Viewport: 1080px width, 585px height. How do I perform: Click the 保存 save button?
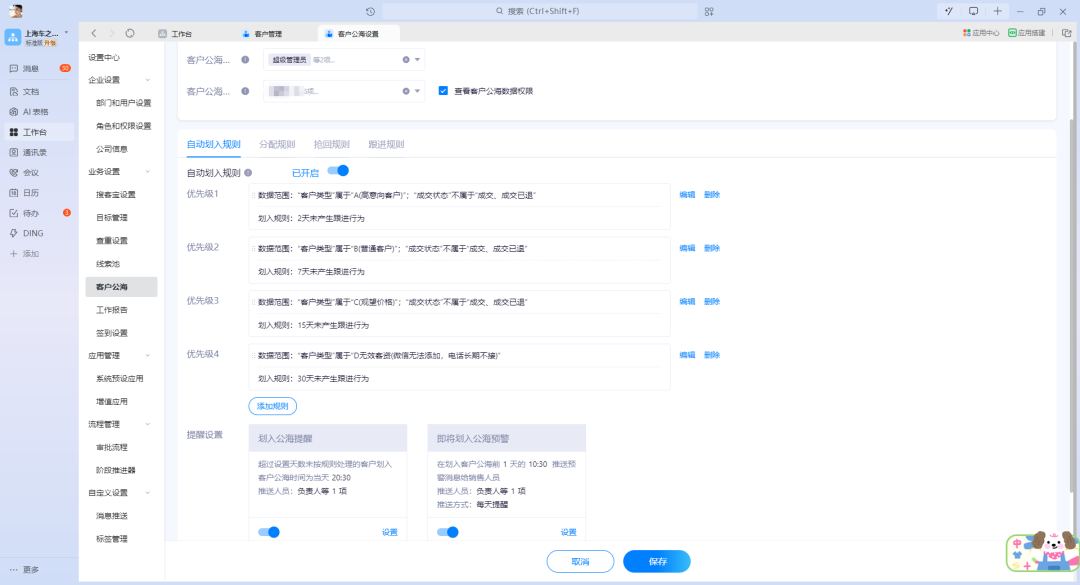[x=657, y=561]
